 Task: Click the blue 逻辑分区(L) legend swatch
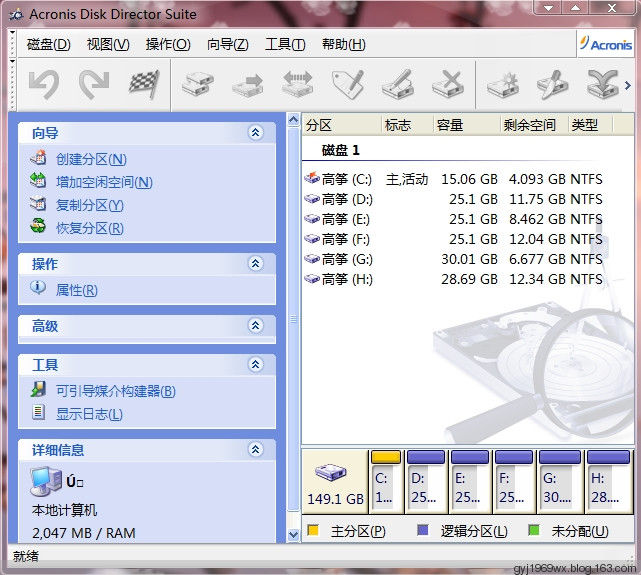tap(422, 530)
